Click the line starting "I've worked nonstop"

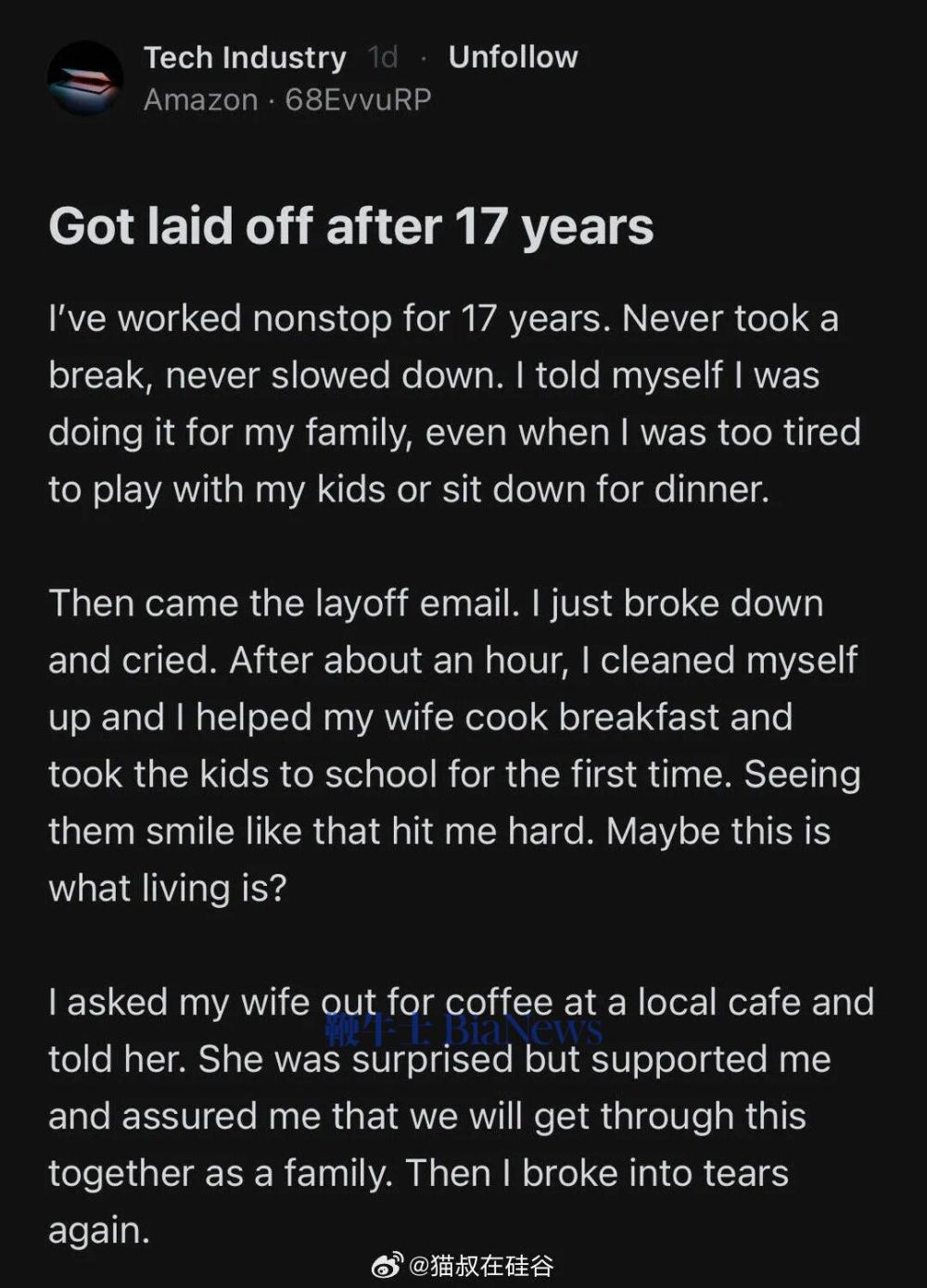[443, 319]
